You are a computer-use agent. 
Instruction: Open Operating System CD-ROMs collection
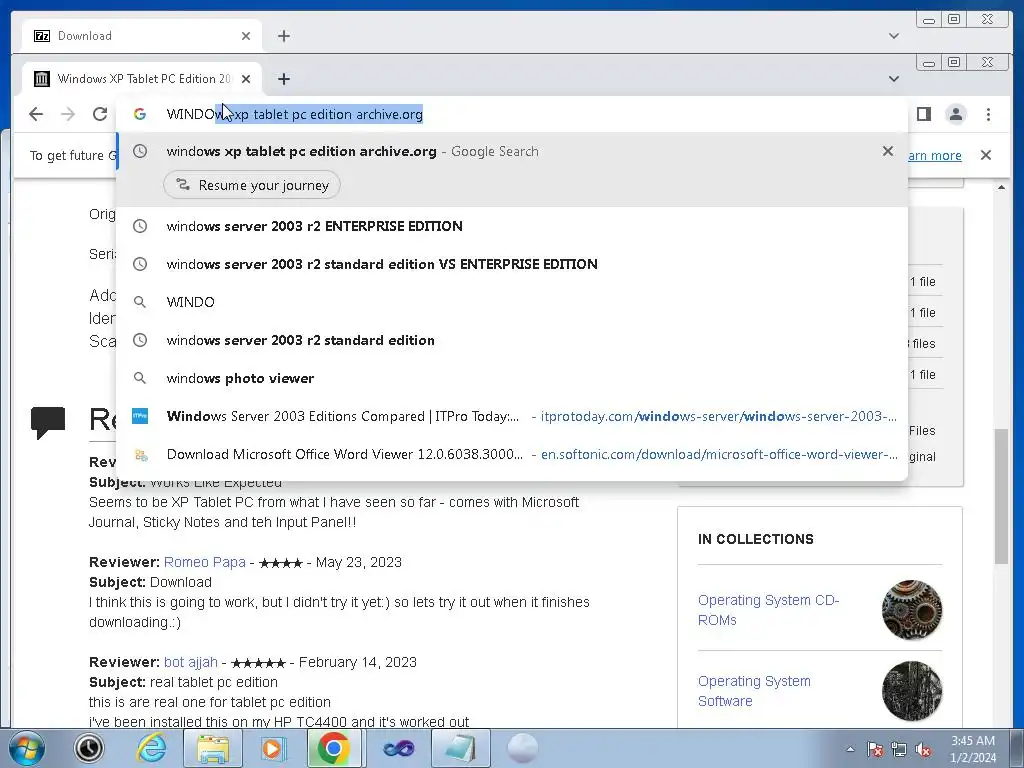pos(768,610)
